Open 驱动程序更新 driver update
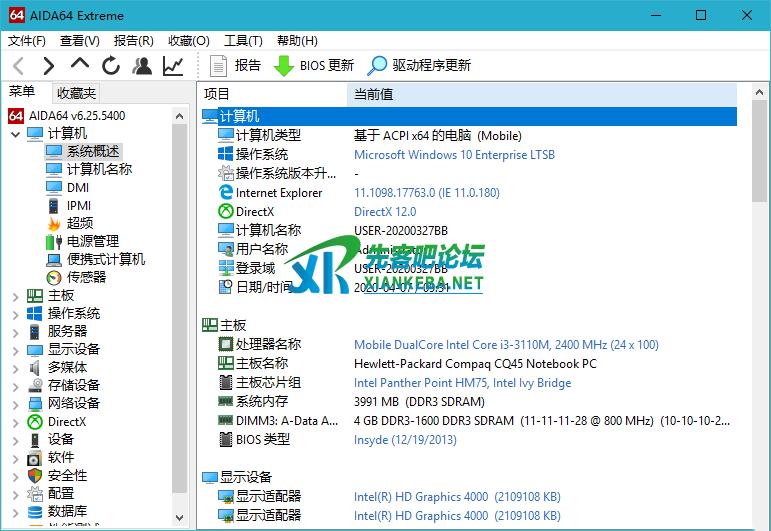 point(419,66)
